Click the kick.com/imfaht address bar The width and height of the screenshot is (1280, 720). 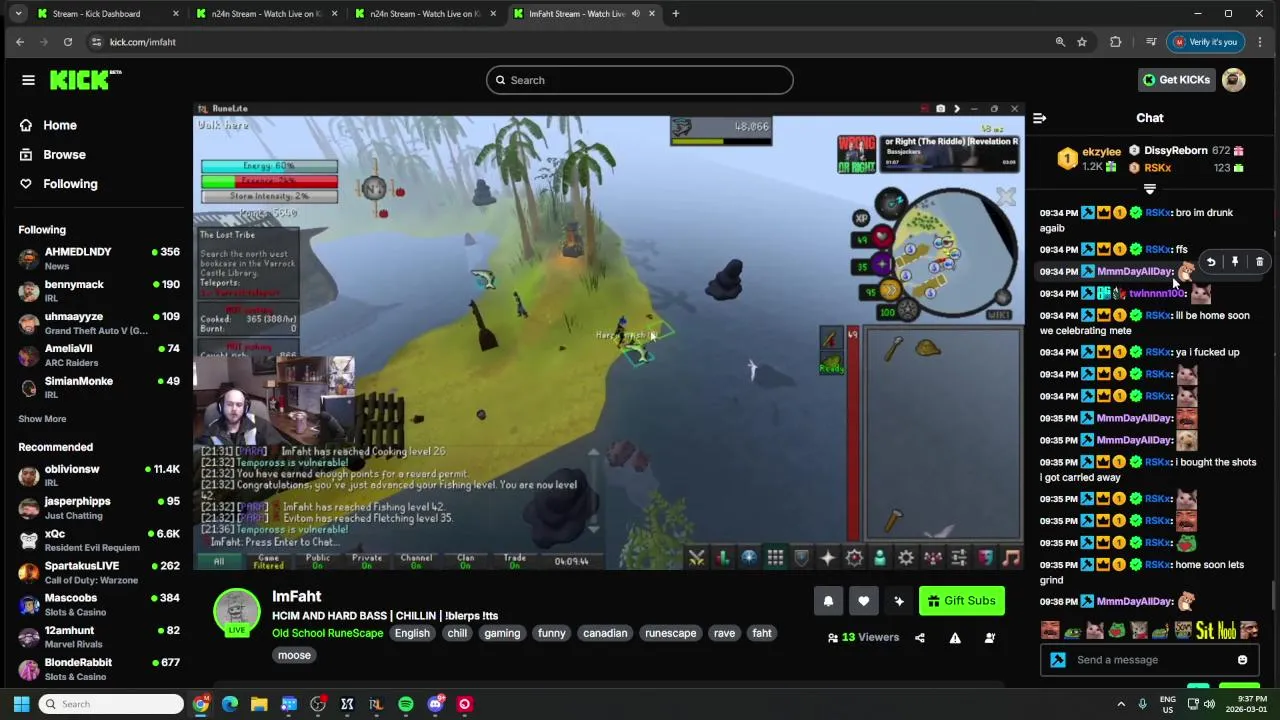click(x=570, y=42)
